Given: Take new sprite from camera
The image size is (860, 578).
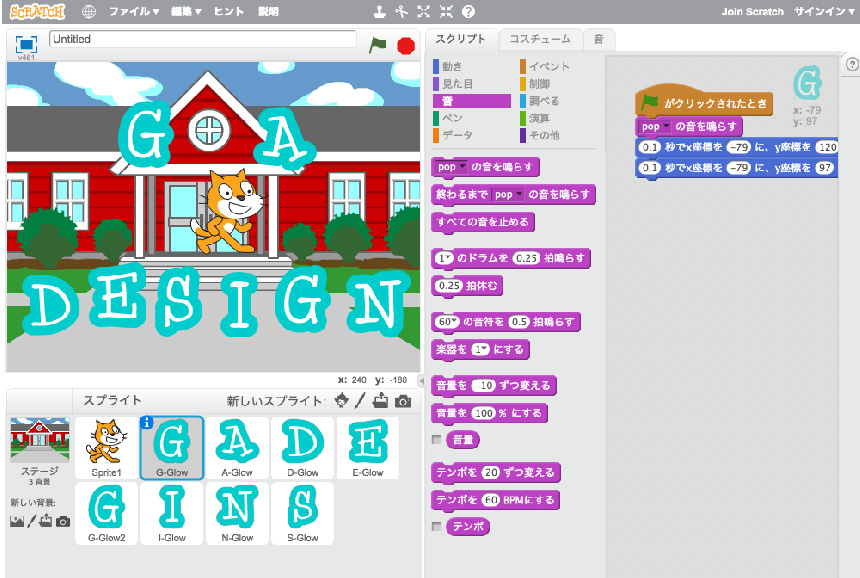Looking at the screenshot, I should 403,401.
